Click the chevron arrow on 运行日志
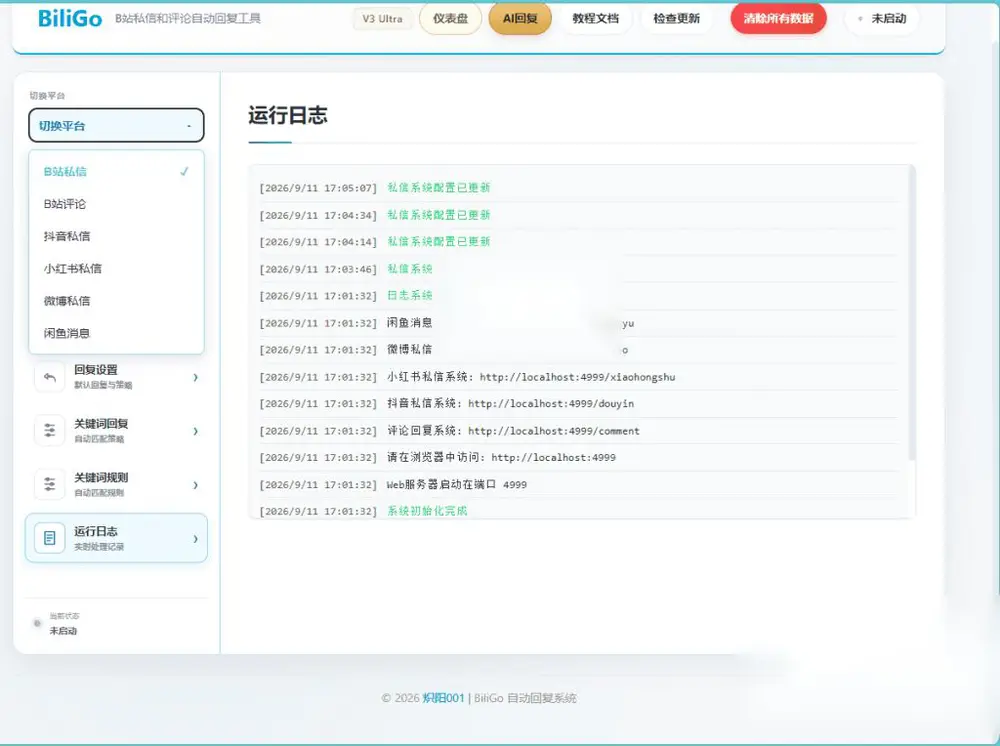 point(195,539)
